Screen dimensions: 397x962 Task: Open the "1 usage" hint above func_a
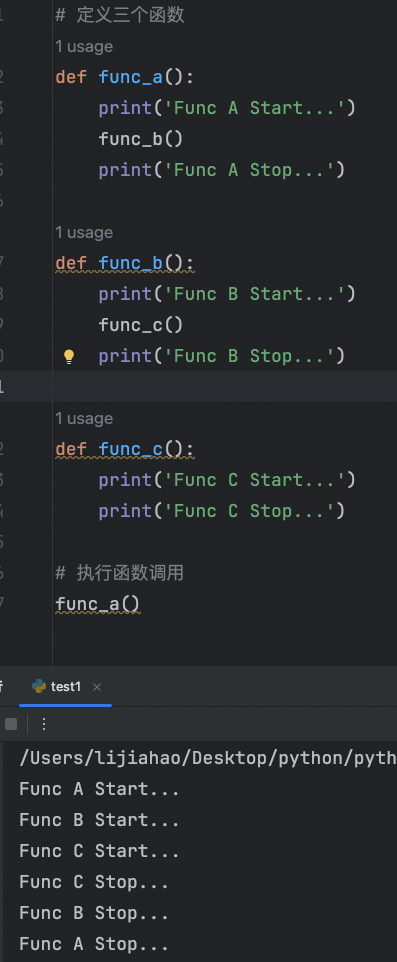point(84,47)
